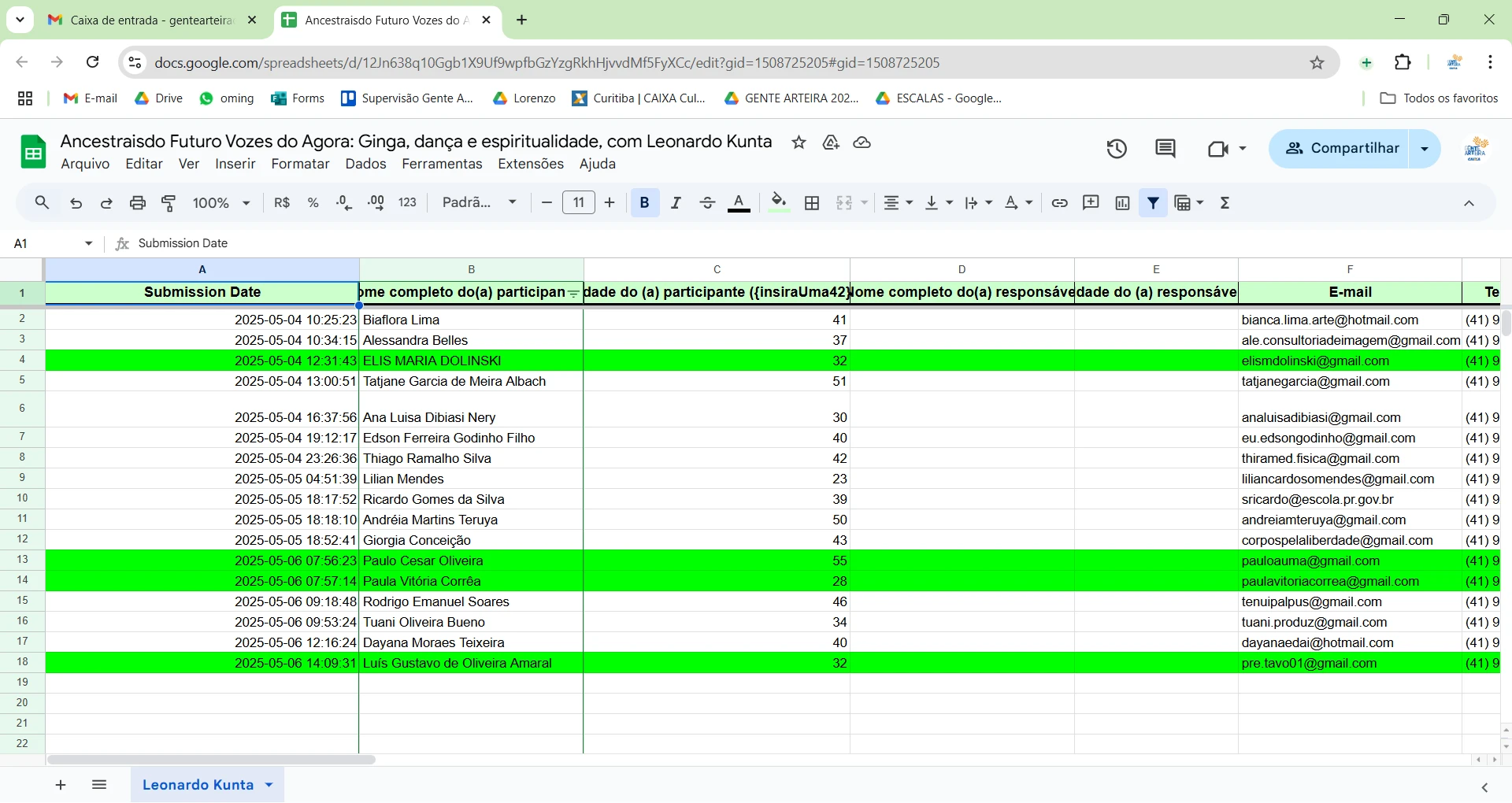The height and width of the screenshot is (803, 1512).
Task: Insert a link into the cell
Action: (x=1059, y=202)
